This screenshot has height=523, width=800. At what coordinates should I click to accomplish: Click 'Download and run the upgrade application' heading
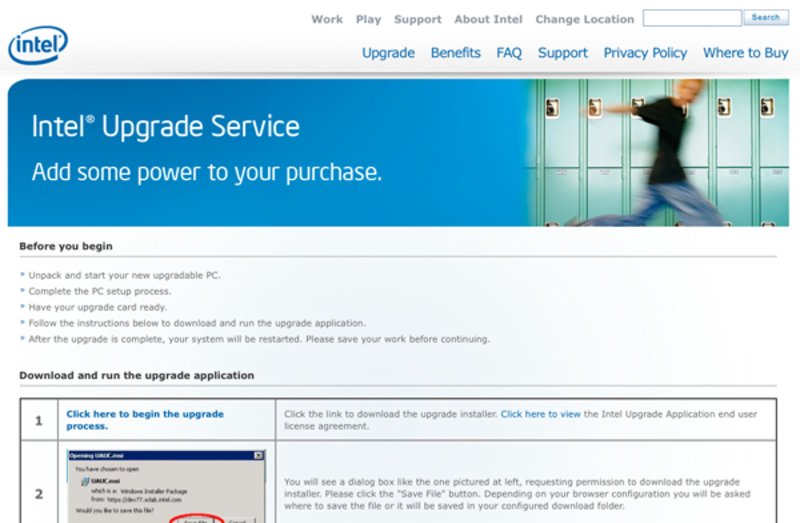tap(137, 376)
